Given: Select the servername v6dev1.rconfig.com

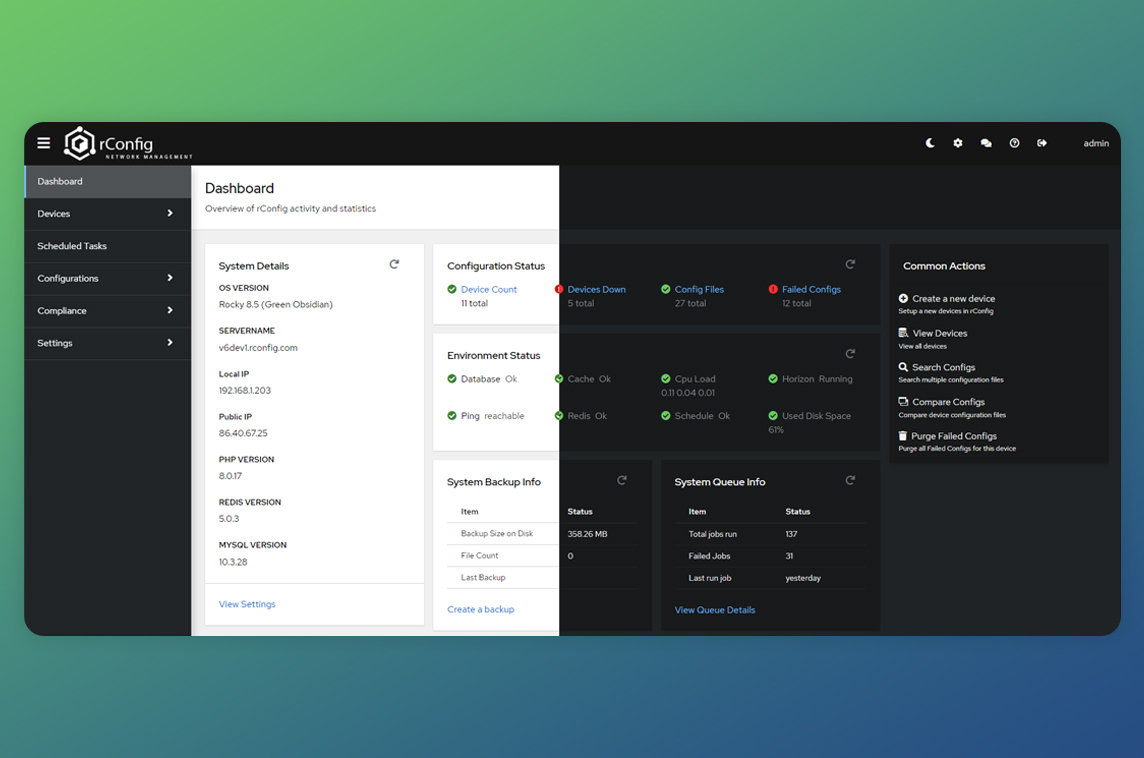Looking at the screenshot, I should click(258, 348).
